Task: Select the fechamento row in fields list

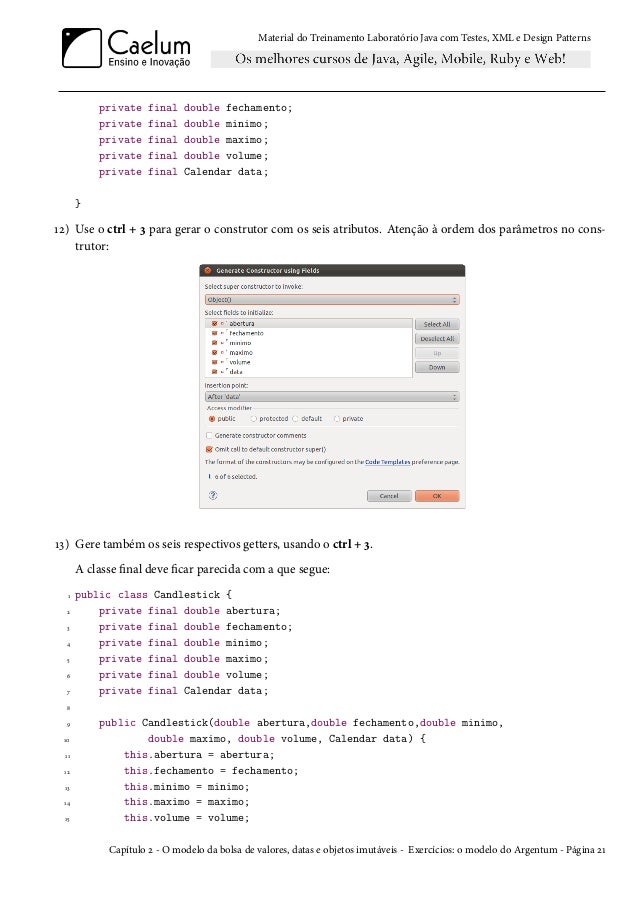Action: (309, 333)
